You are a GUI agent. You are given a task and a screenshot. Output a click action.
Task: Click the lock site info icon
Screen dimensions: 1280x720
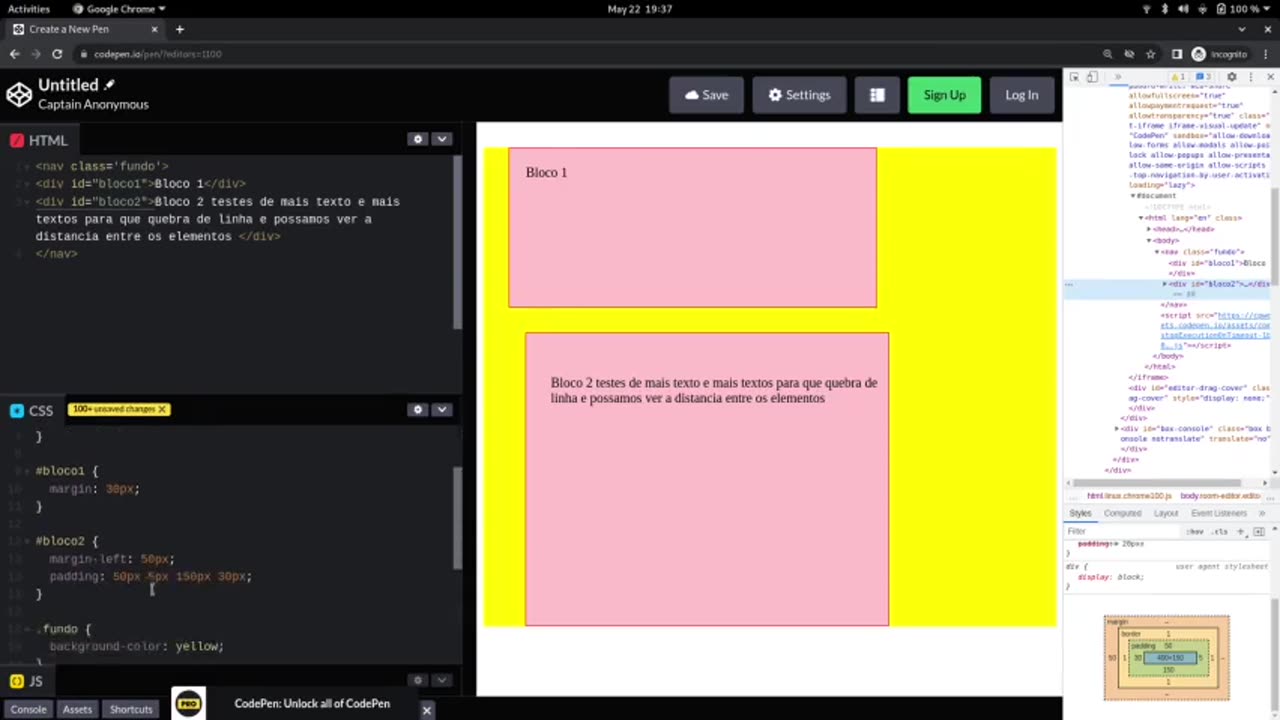click(85, 54)
